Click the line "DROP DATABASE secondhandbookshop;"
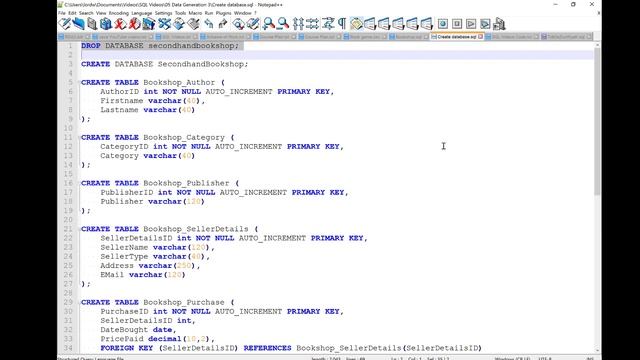Viewport: 640px width, 360px height. point(160,46)
